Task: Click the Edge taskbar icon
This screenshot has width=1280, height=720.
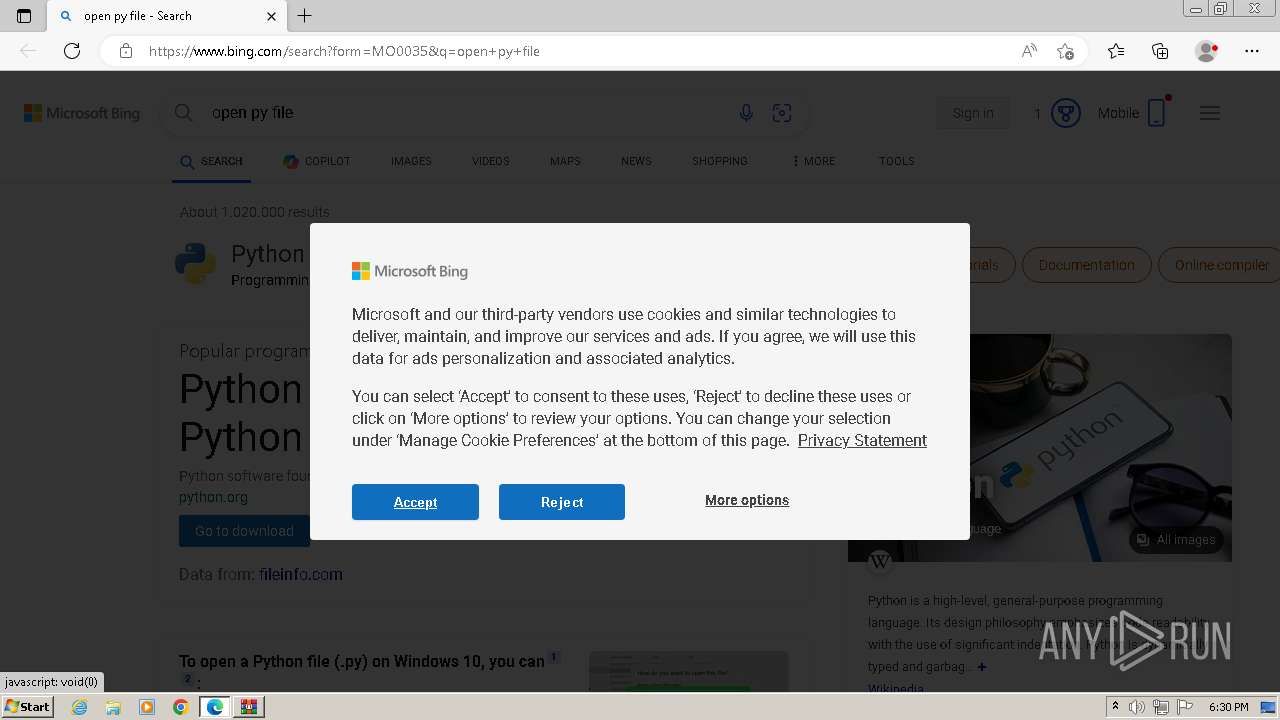Action: click(x=214, y=707)
